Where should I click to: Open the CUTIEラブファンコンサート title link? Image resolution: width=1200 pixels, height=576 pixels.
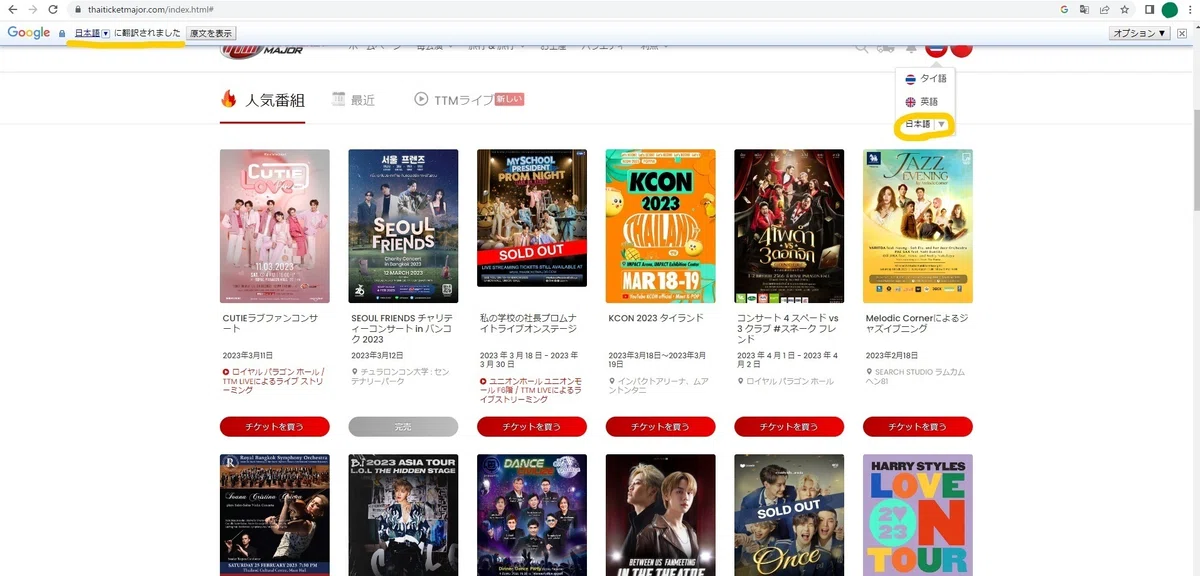point(270,323)
